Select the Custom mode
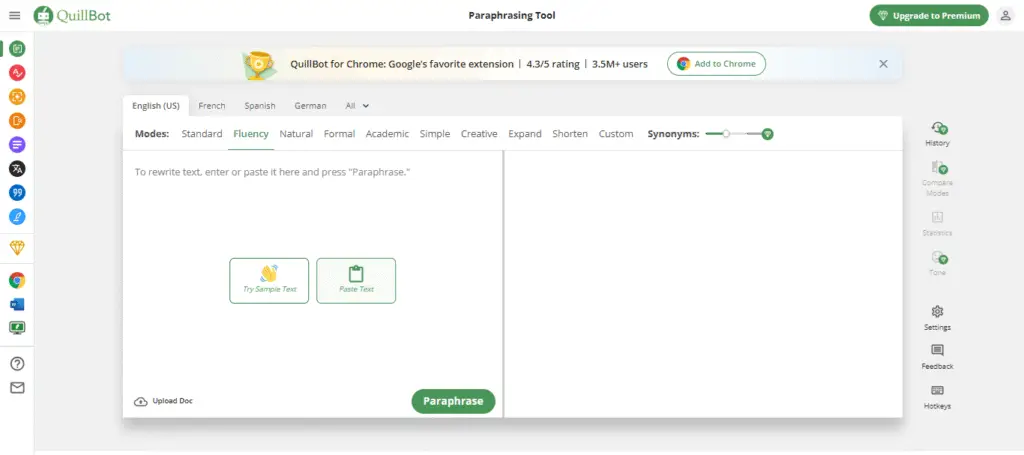The height and width of the screenshot is (455, 1024). click(616, 134)
